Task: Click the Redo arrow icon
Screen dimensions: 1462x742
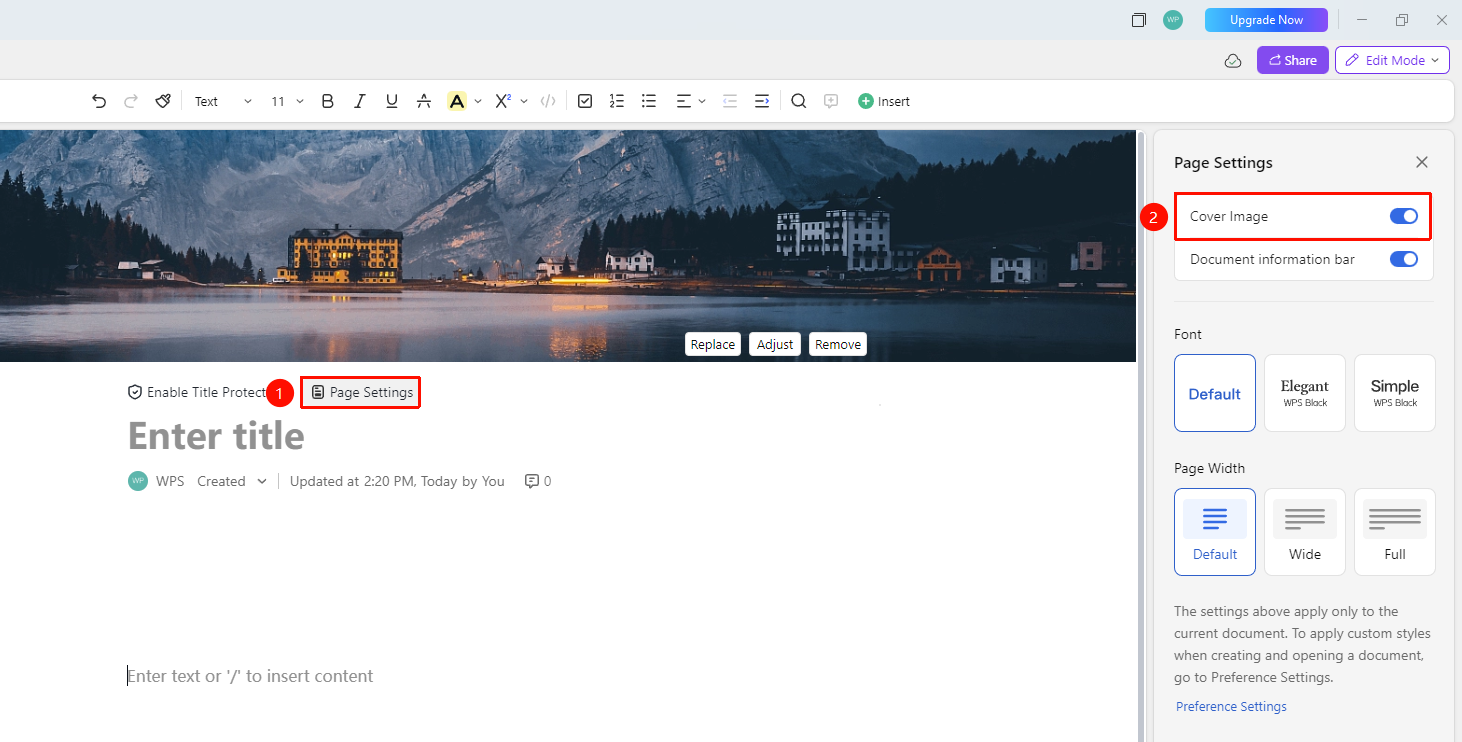Action: click(131, 101)
